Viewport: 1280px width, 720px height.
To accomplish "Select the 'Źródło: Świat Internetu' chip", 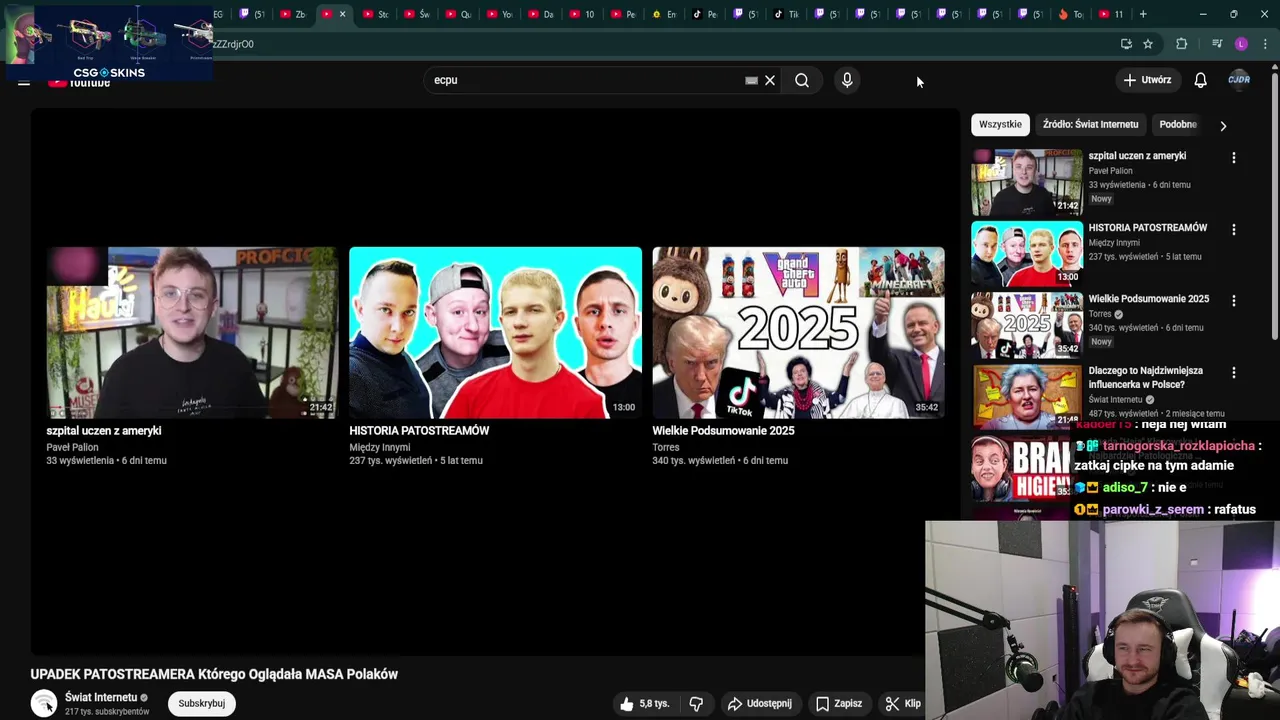I will pyautogui.click(x=1090, y=124).
